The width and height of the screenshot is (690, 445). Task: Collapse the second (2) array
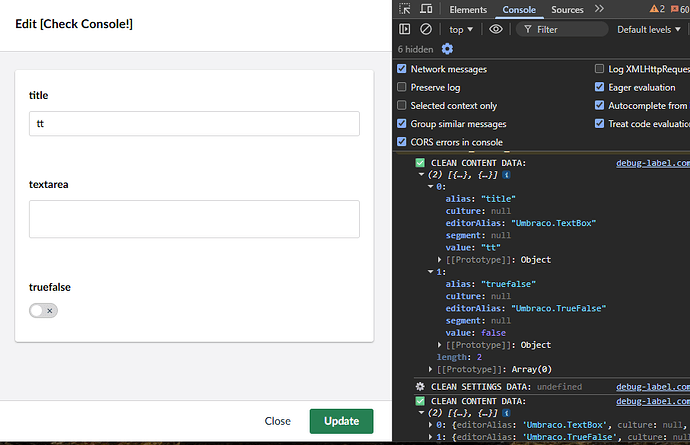421,413
